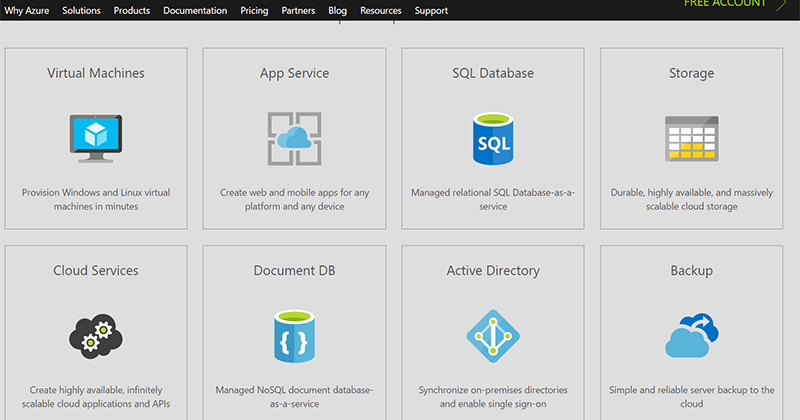Viewport: 800px width, 420px height.
Task: Go to Documentation in the navigation bar
Action: 195,10
